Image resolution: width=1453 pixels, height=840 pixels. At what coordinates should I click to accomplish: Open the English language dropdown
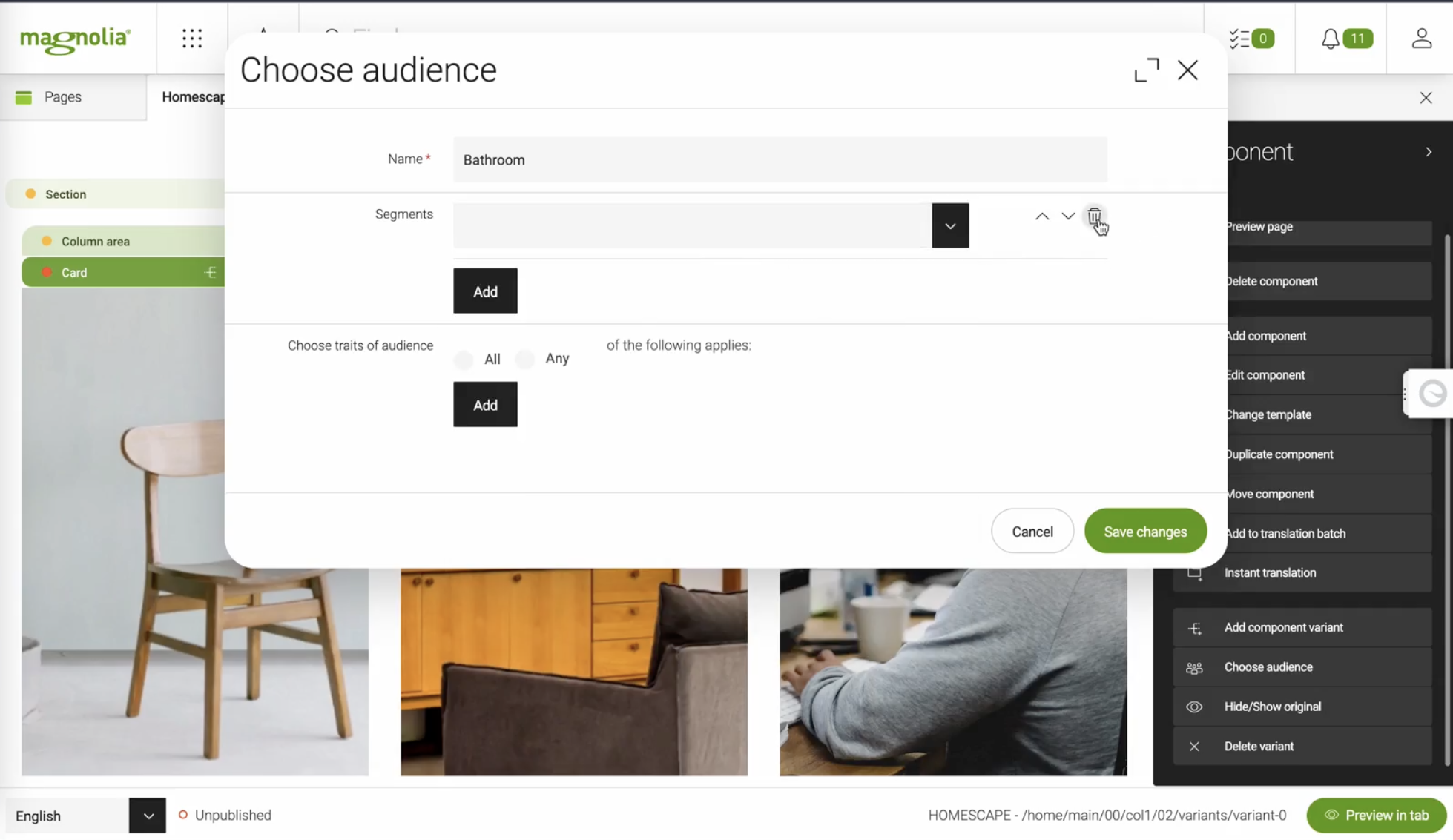point(147,816)
